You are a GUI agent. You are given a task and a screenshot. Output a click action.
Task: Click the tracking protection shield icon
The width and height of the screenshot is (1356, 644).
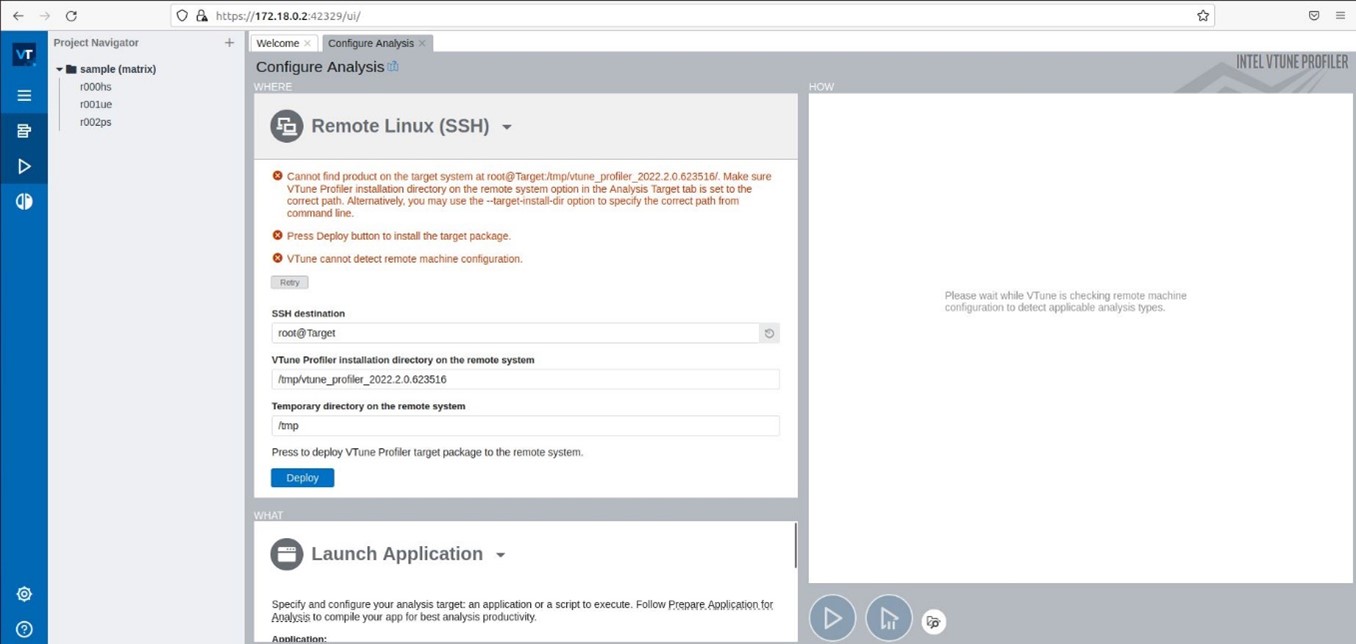click(182, 16)
